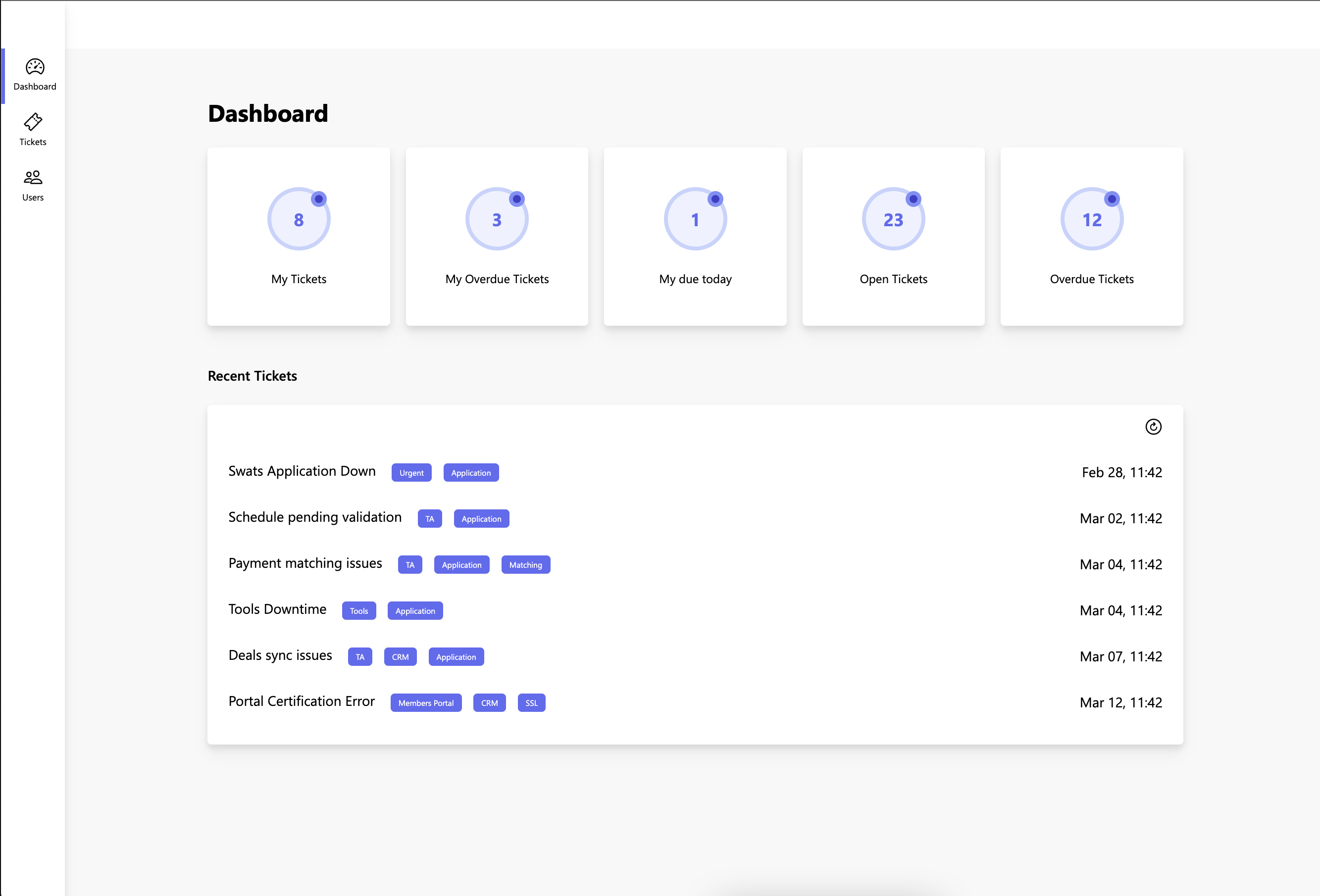
Task: Select the My Tickets card label
Action: (x=299, y=279)
